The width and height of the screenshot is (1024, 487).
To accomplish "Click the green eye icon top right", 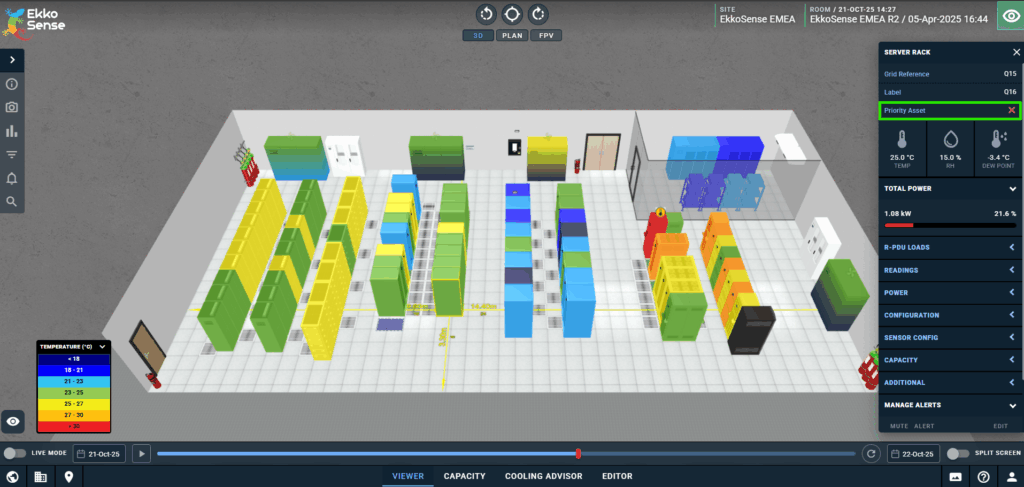I will click(x=1010, y=14).
